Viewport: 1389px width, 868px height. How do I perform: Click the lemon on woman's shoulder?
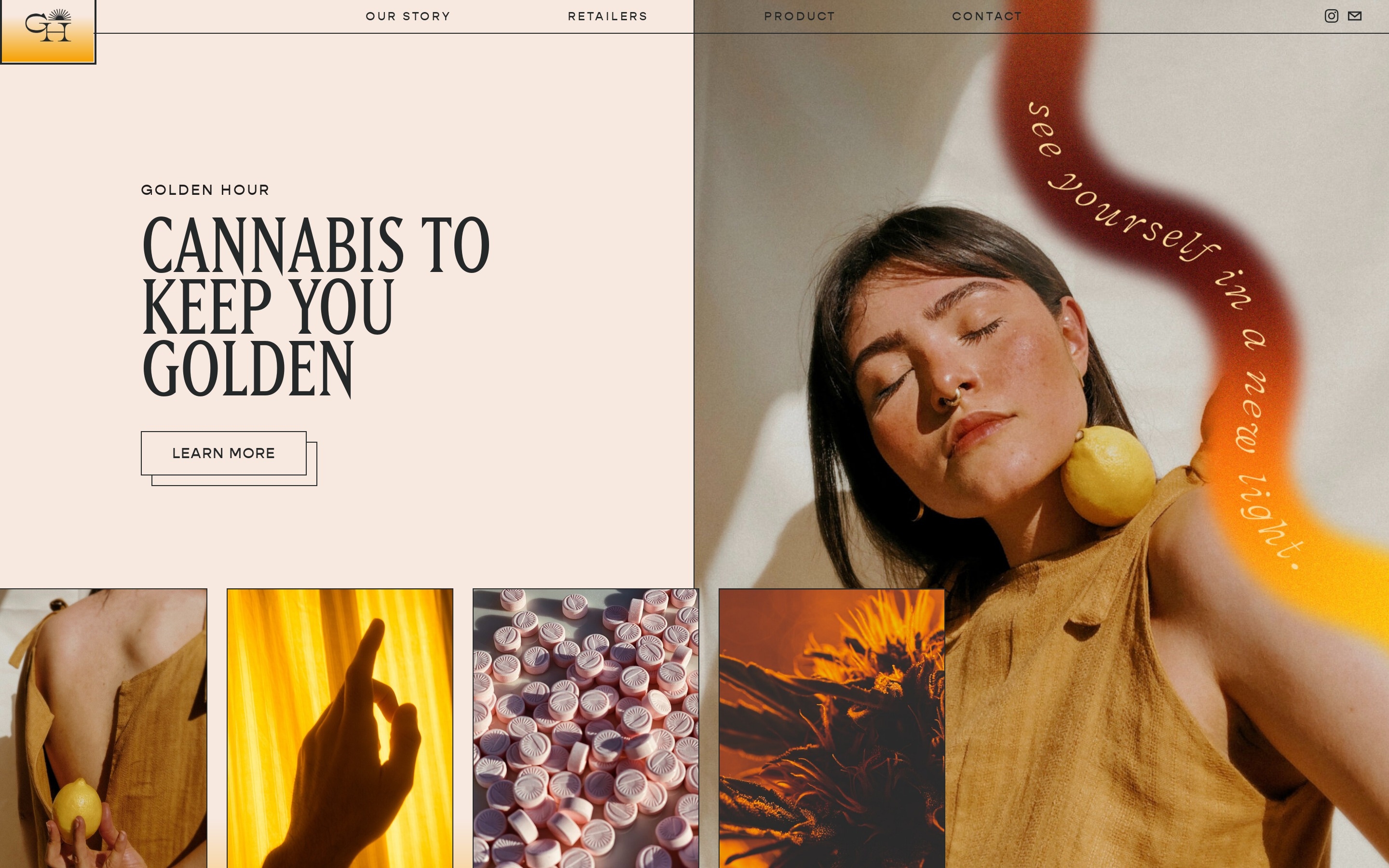pos(1108,475)
